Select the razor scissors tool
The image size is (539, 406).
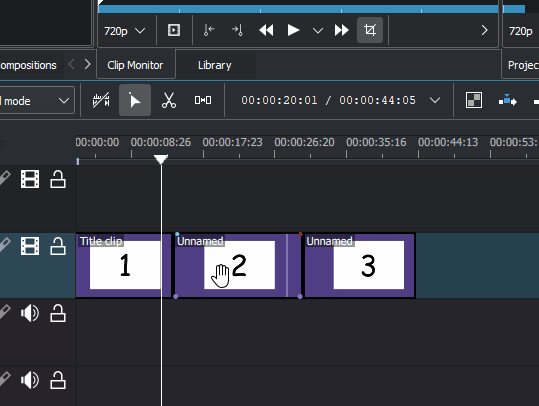pos(169,100)
